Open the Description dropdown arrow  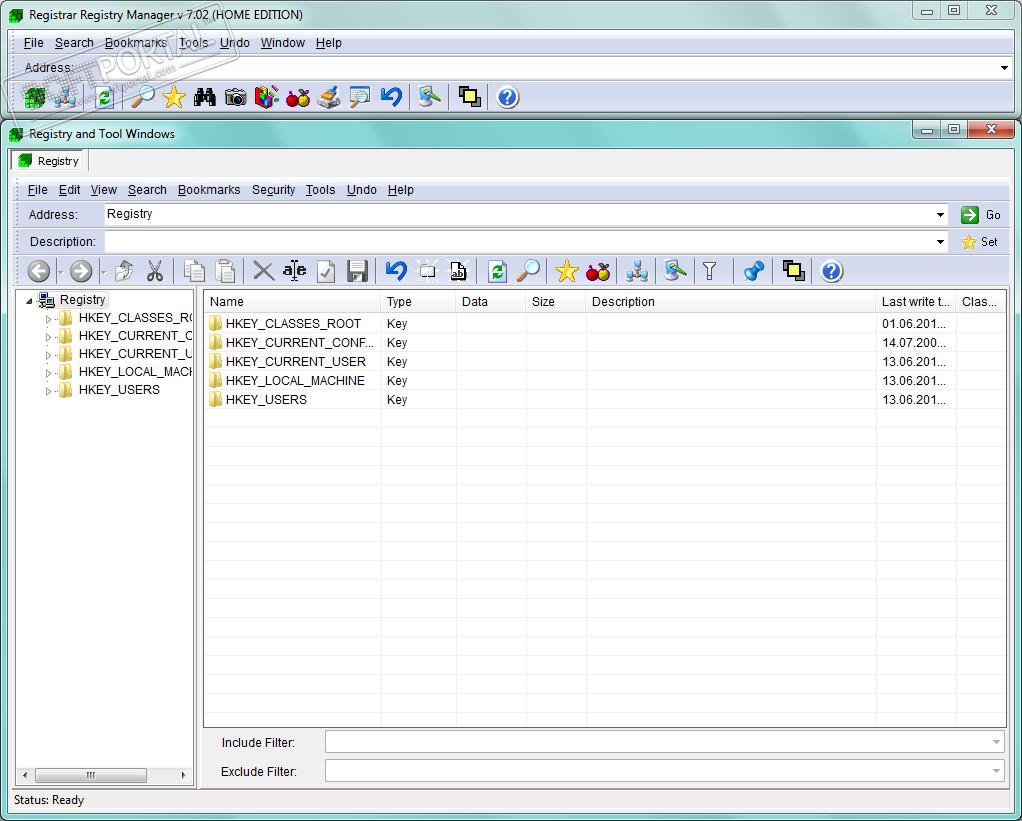coord(940,242)
